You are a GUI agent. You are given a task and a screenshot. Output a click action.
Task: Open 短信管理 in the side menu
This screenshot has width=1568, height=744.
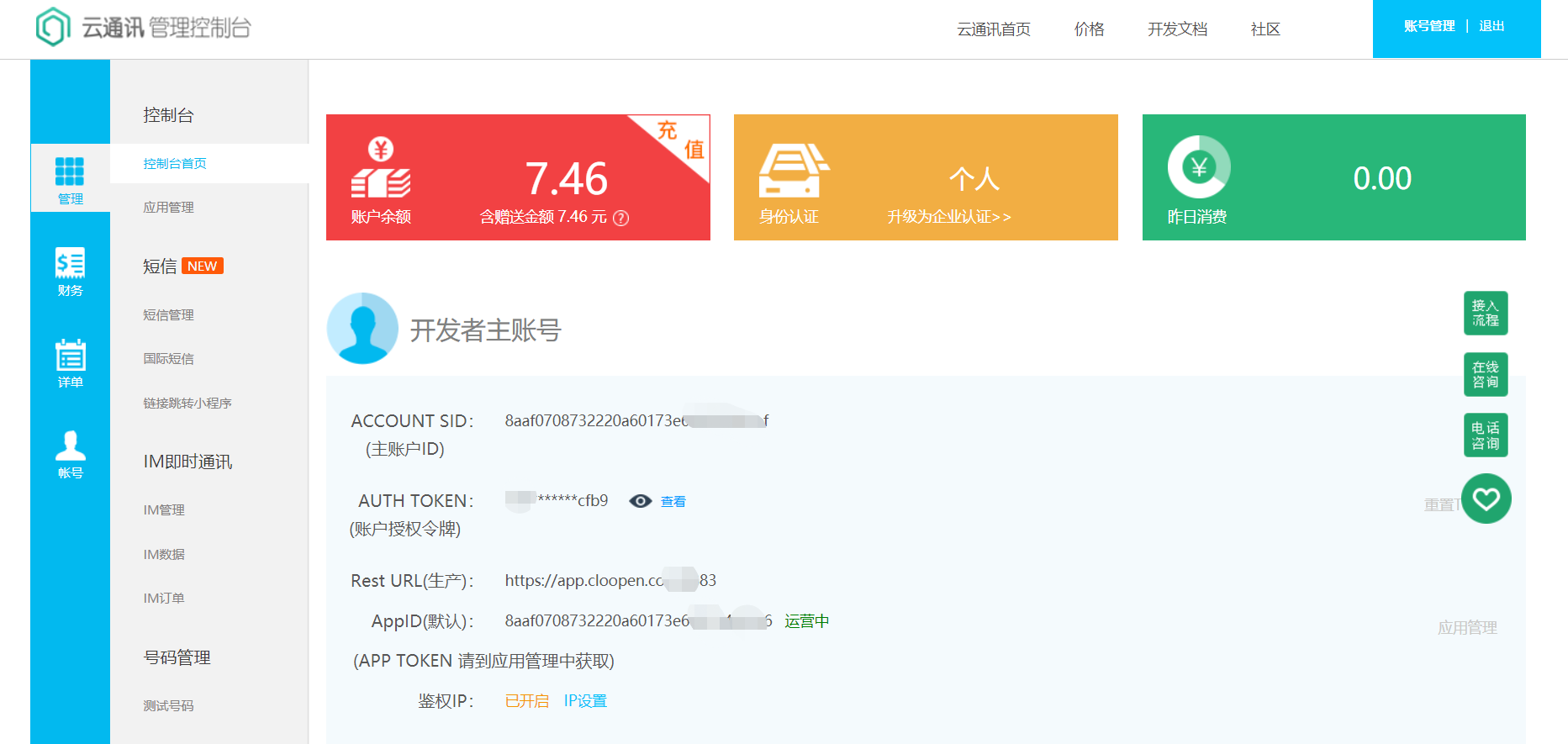[168, 315]
